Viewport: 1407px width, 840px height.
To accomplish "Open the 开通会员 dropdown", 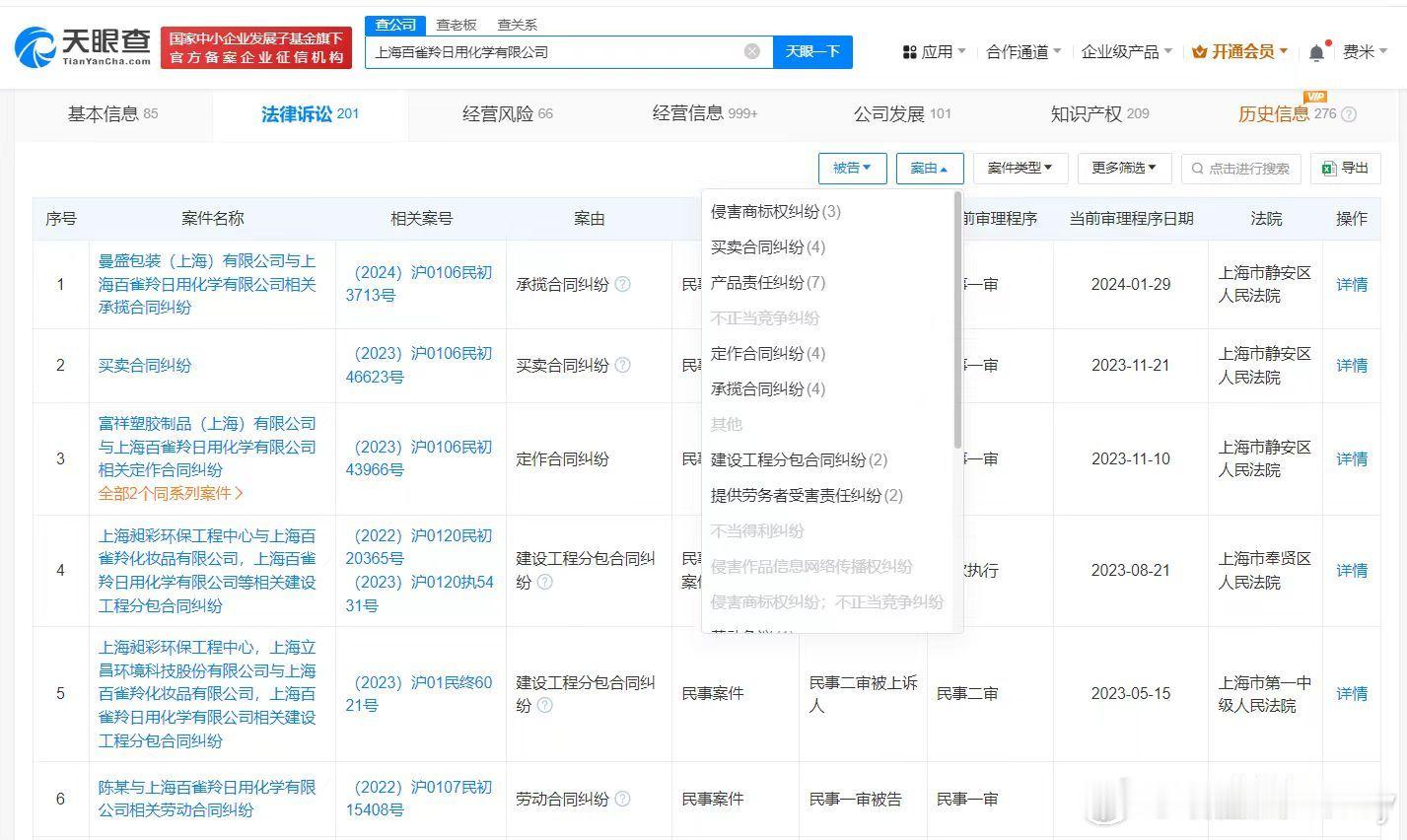I will (x=1239, y=52).
